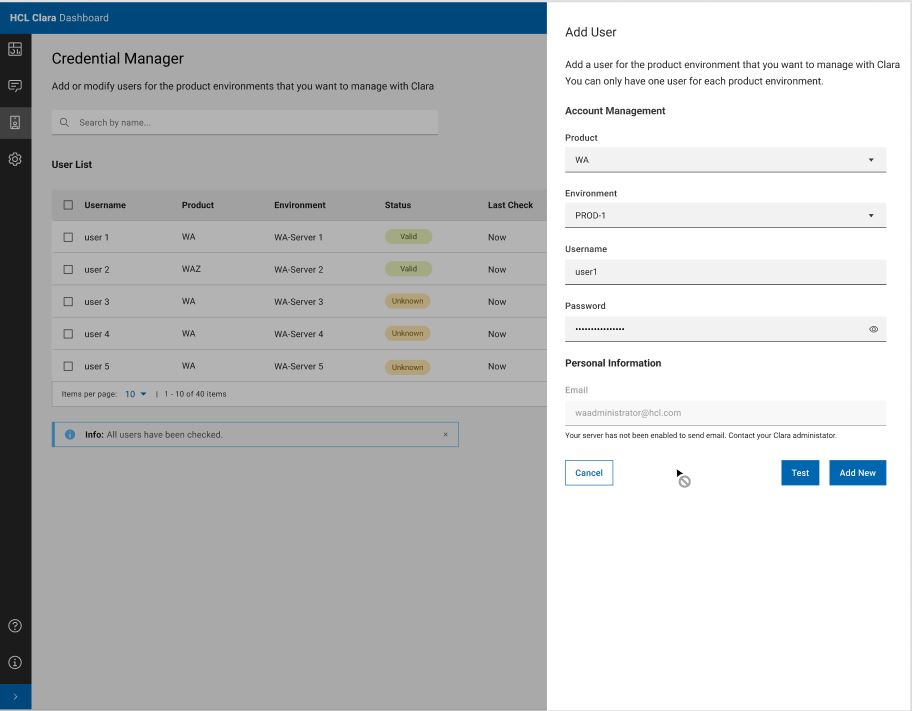Click the search magnifier icon
The width and height of the screenshot is (912, 711).
coord(65,123)
